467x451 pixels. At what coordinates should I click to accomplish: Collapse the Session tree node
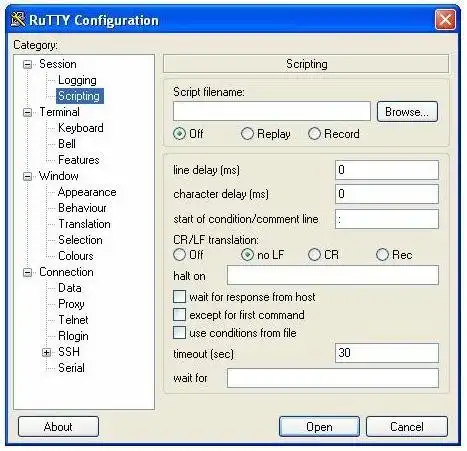pos(28,64)
